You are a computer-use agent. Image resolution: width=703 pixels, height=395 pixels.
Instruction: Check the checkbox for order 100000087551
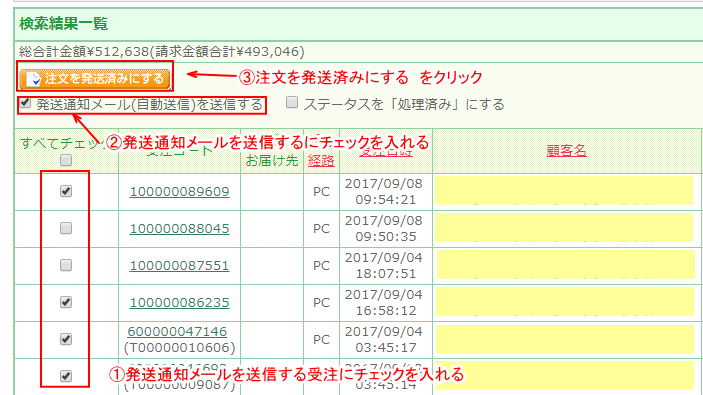pyautogui.click(x=66, y=265)
